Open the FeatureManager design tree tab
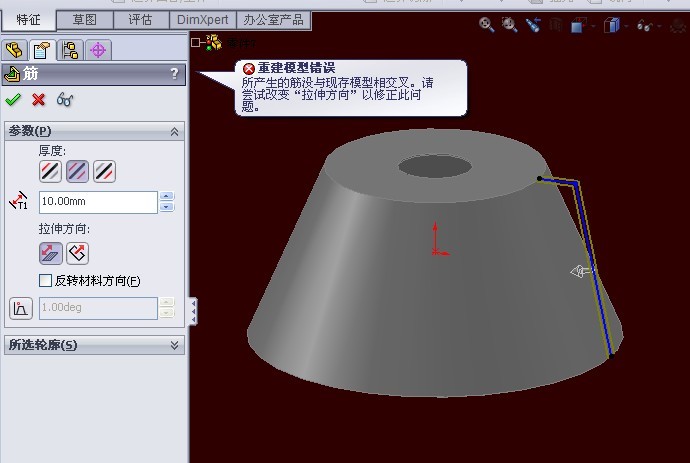Screen dimensions: 690x463 click(14, 50)
